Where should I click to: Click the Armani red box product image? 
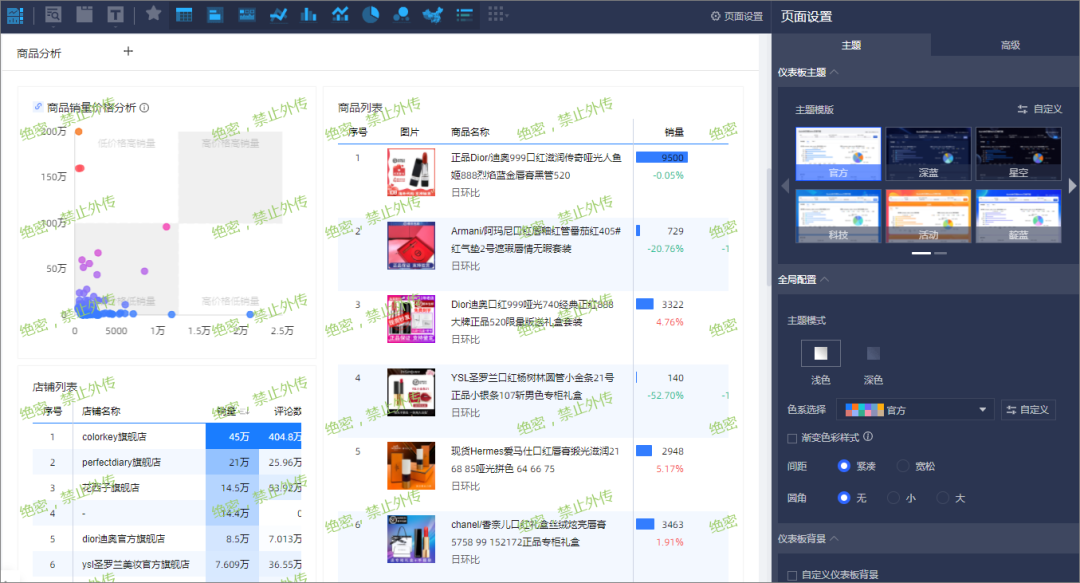411,245
